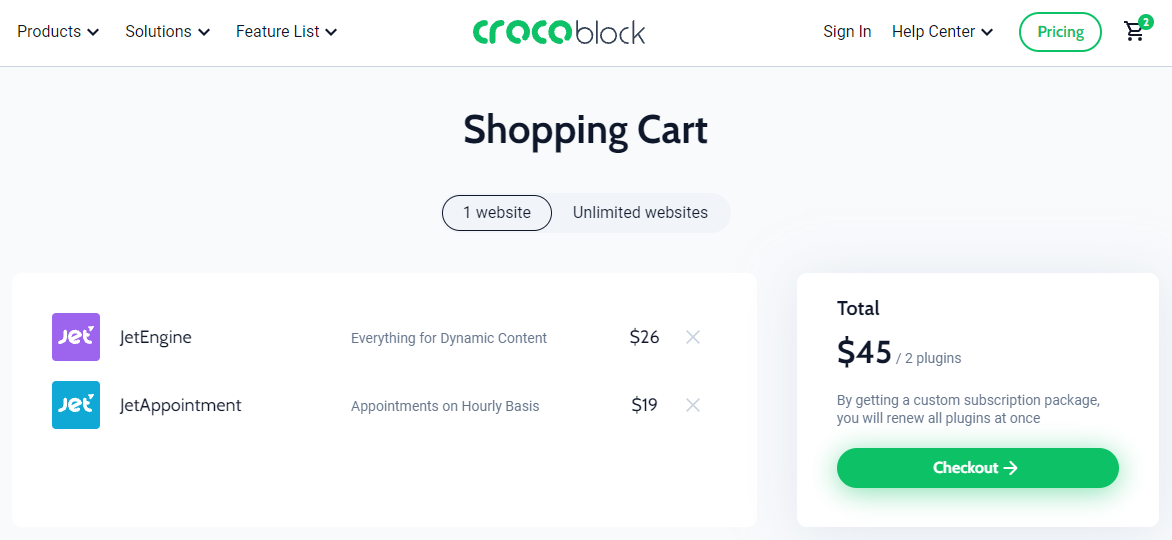Screen dimensions: 1172x540
Task: Expand the Products dropdown menu
Action: coord(58,31)
